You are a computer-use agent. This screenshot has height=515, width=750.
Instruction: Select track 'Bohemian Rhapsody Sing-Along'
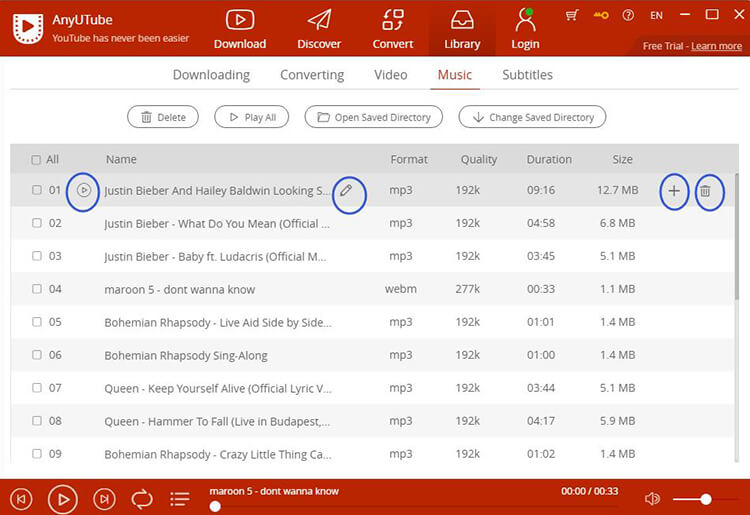click(x=186, y=355)
